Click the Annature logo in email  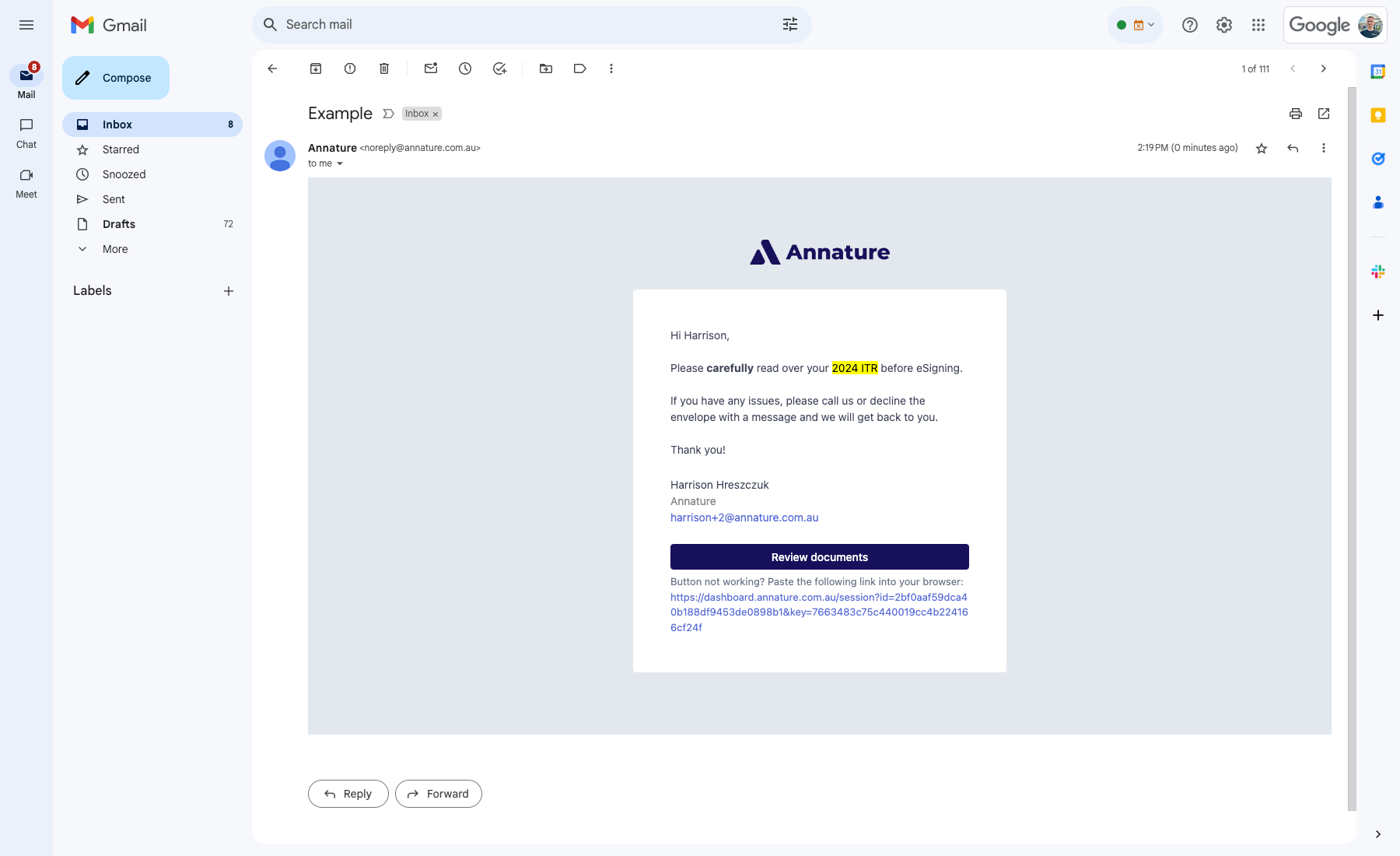tap(820, 252)
